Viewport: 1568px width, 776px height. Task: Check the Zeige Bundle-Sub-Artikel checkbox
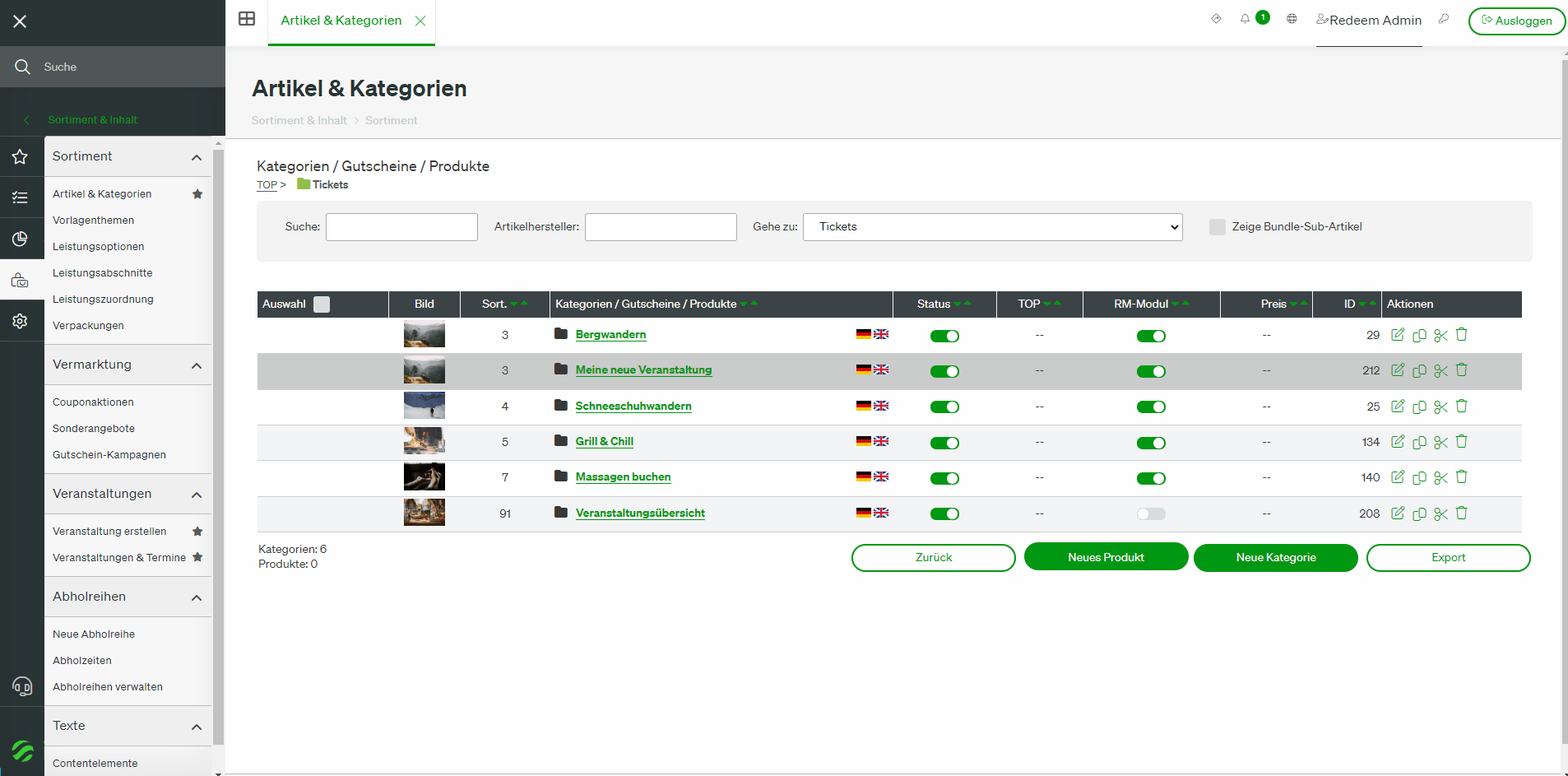tap(1218, 227)
